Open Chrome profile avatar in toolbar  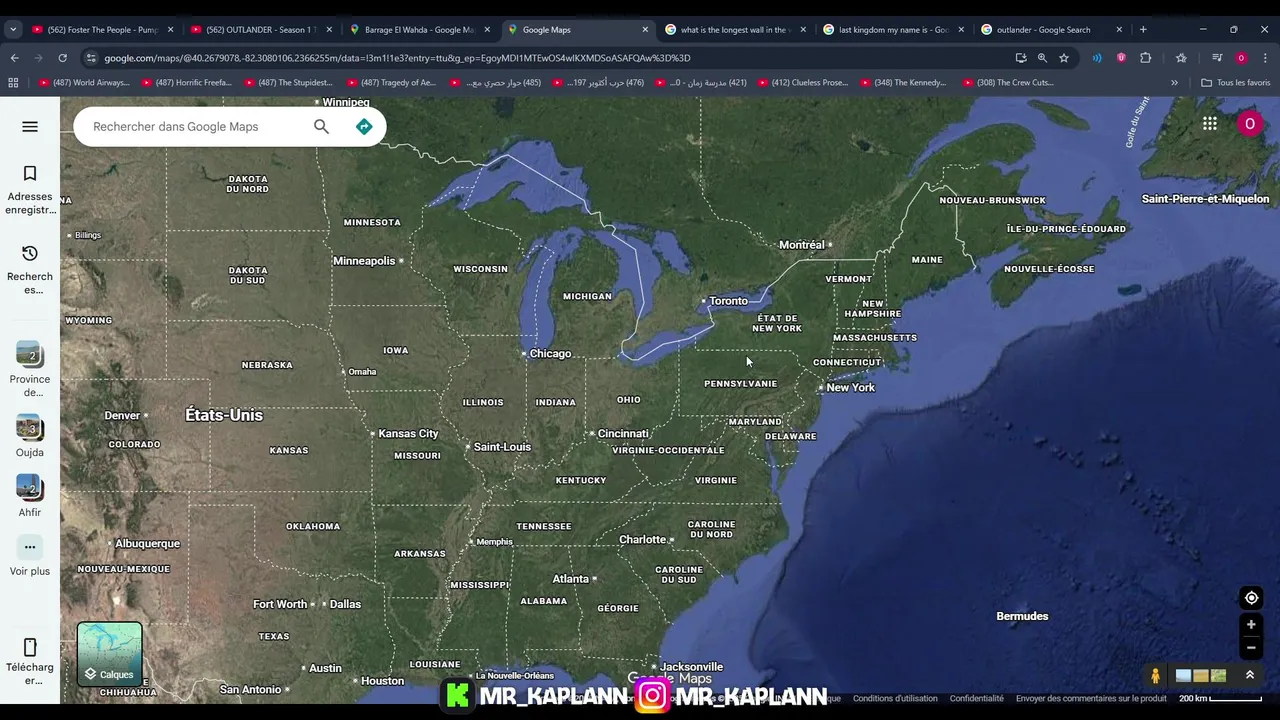click(1241, 58)
